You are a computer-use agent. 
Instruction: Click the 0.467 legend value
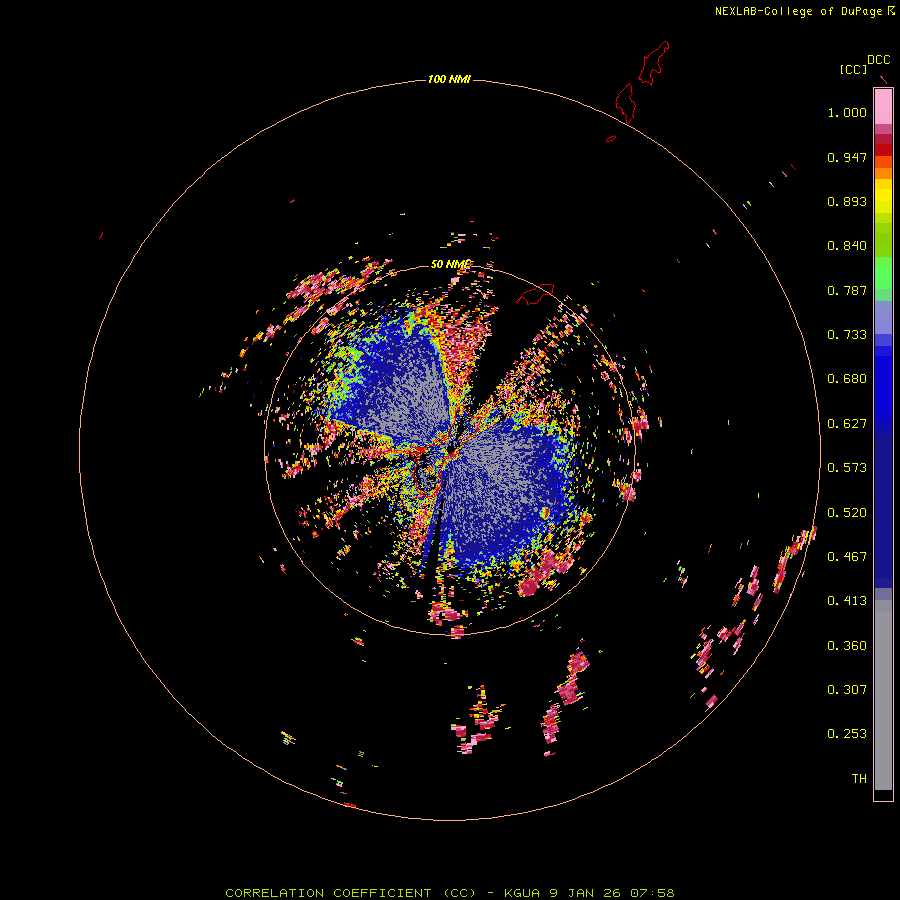(847, 557)
